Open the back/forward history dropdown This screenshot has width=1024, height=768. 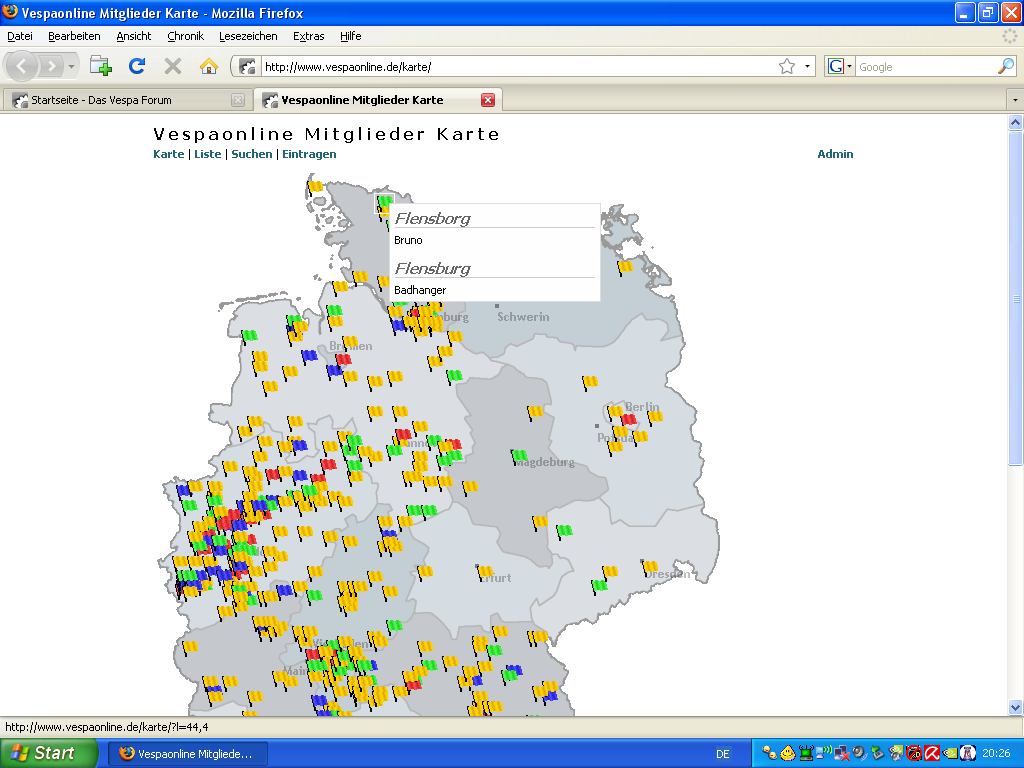point(72,67)
